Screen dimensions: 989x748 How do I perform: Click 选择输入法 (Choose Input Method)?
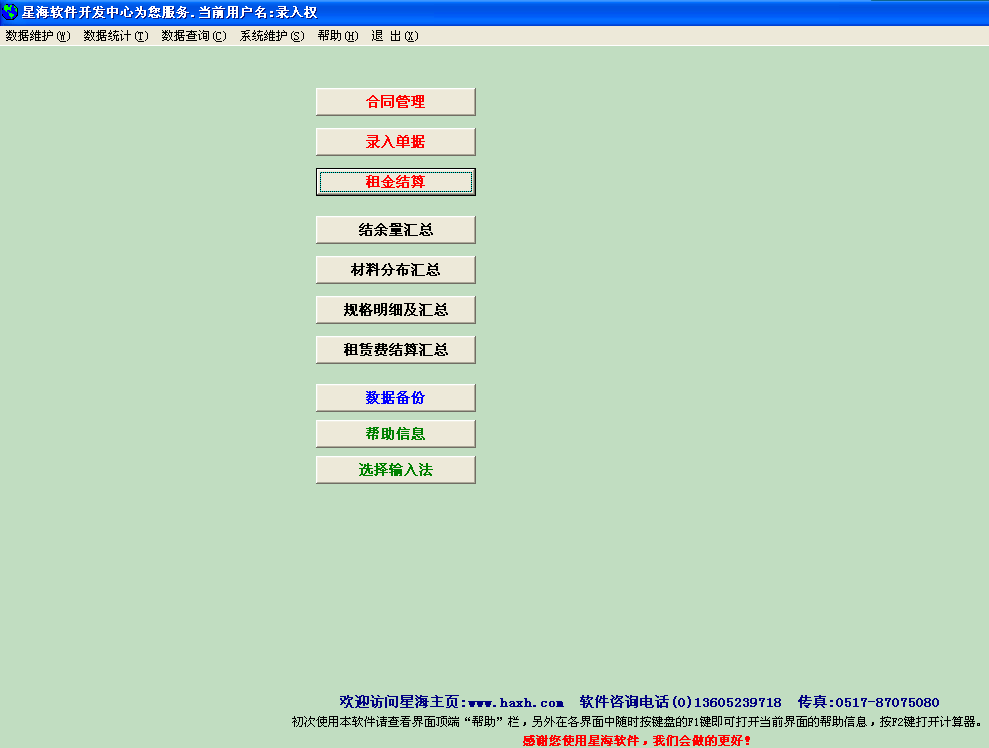395,469
